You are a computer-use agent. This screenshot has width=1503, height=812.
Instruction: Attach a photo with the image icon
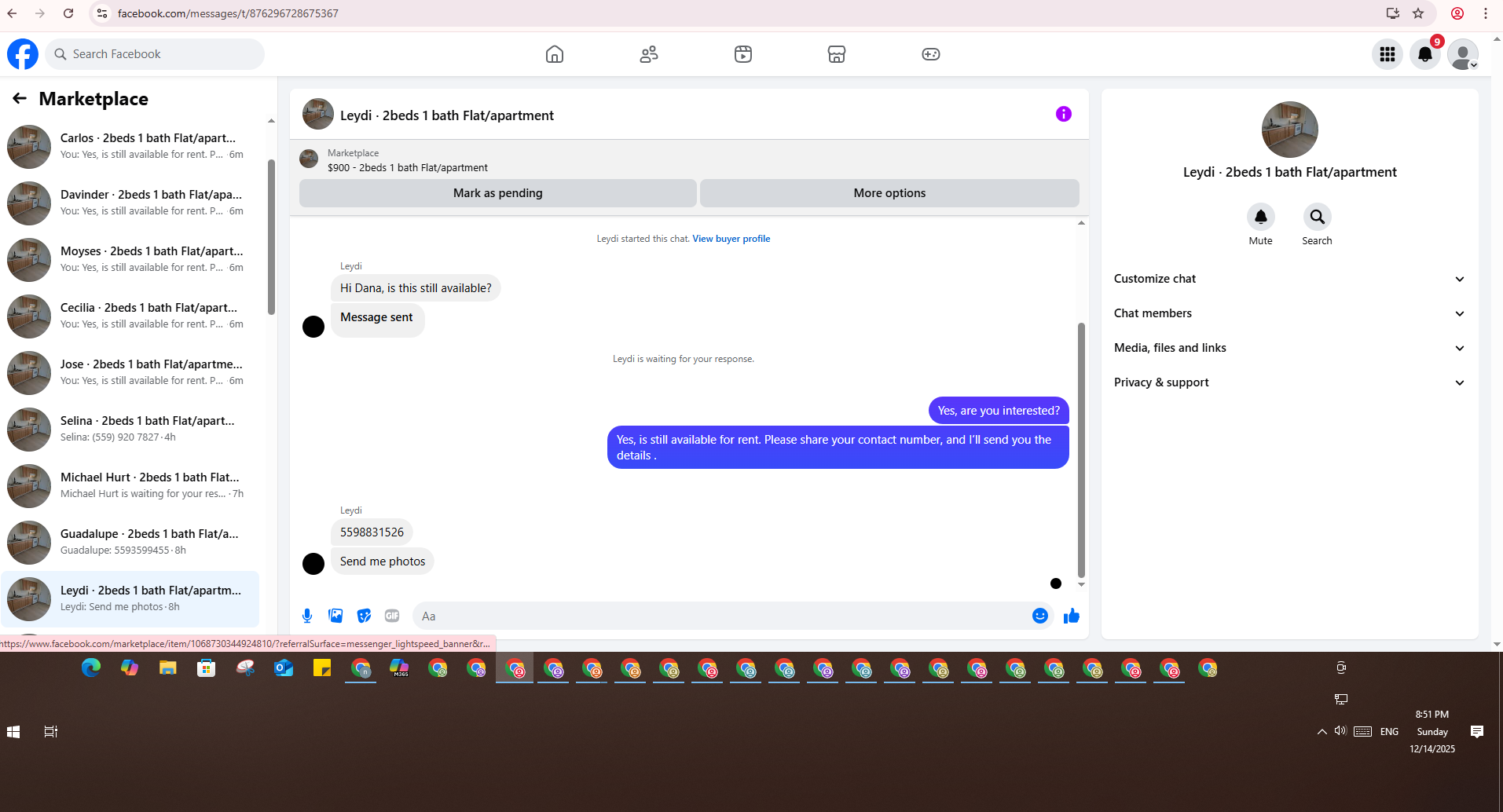click(335, 616)
